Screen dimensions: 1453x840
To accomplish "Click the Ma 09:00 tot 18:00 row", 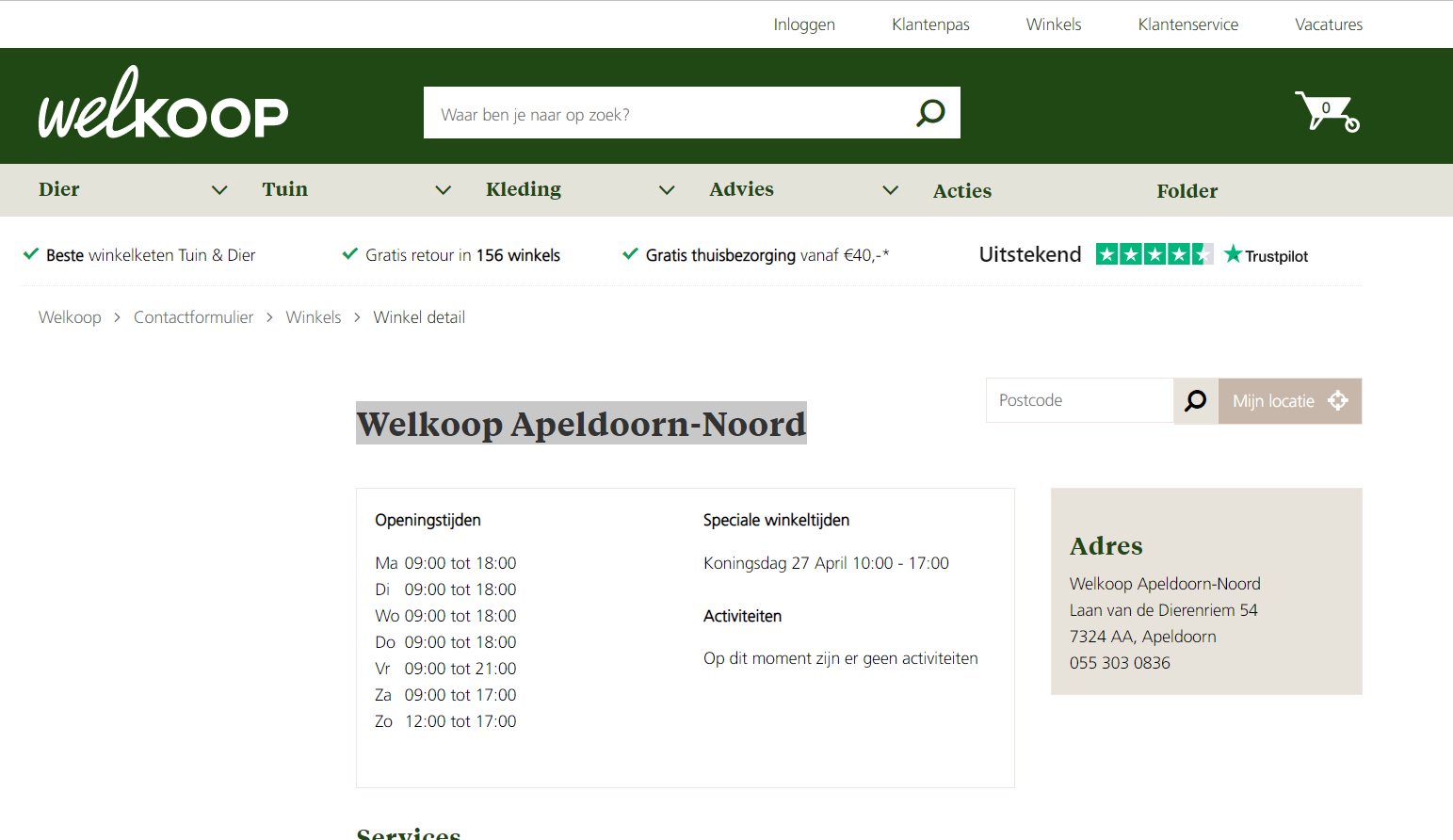I will 445,563.
